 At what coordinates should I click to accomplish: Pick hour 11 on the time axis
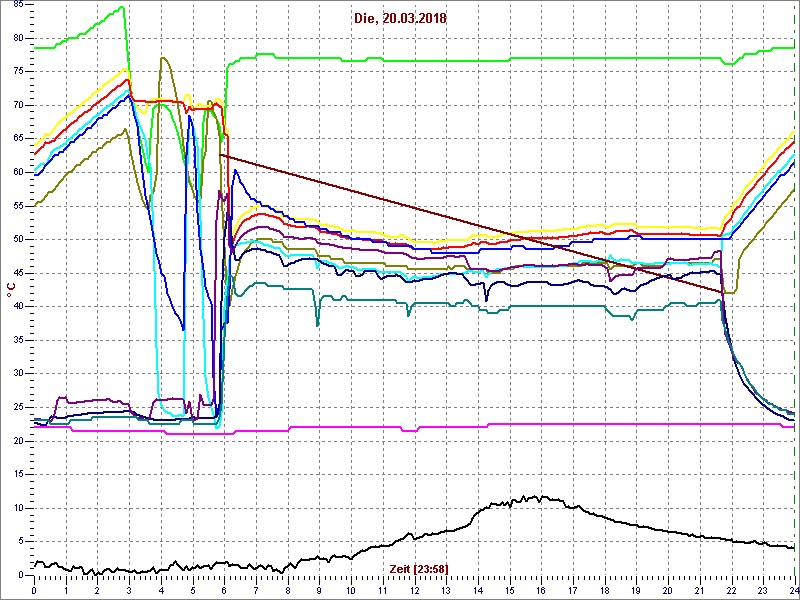coord(383,589)
